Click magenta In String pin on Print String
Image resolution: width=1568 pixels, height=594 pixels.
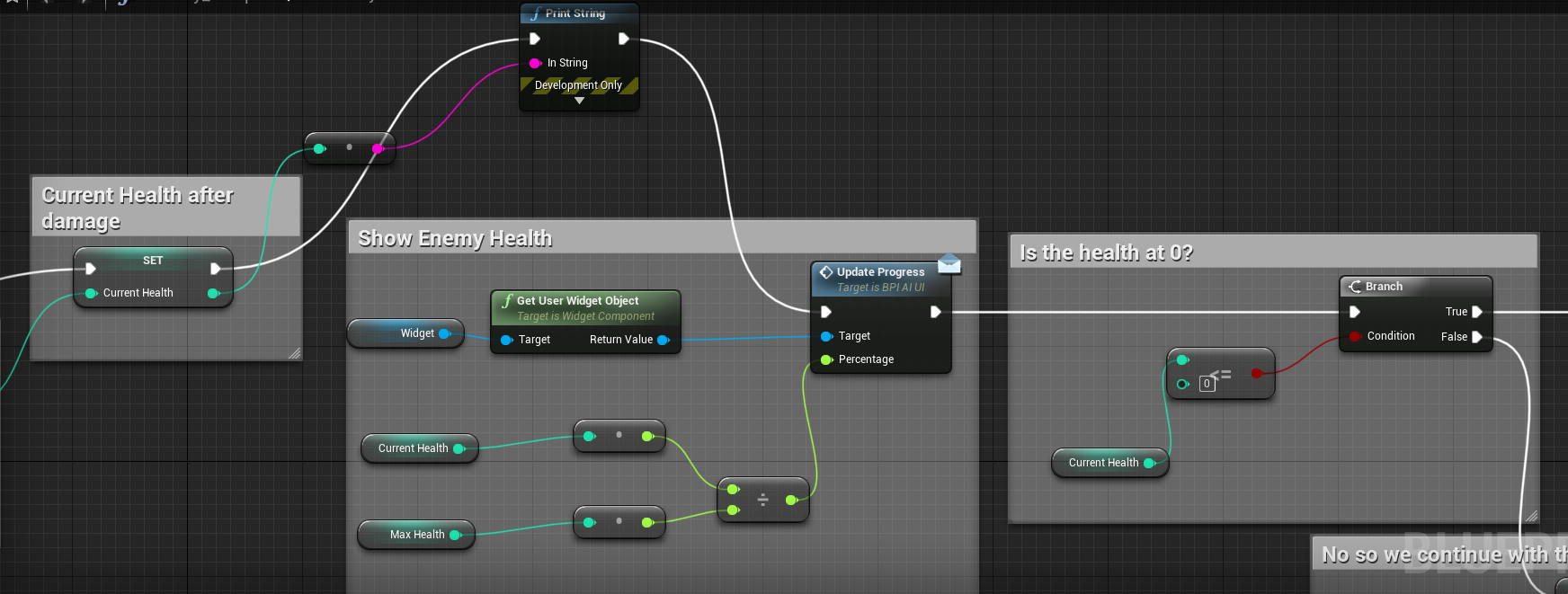coord(535,63)
